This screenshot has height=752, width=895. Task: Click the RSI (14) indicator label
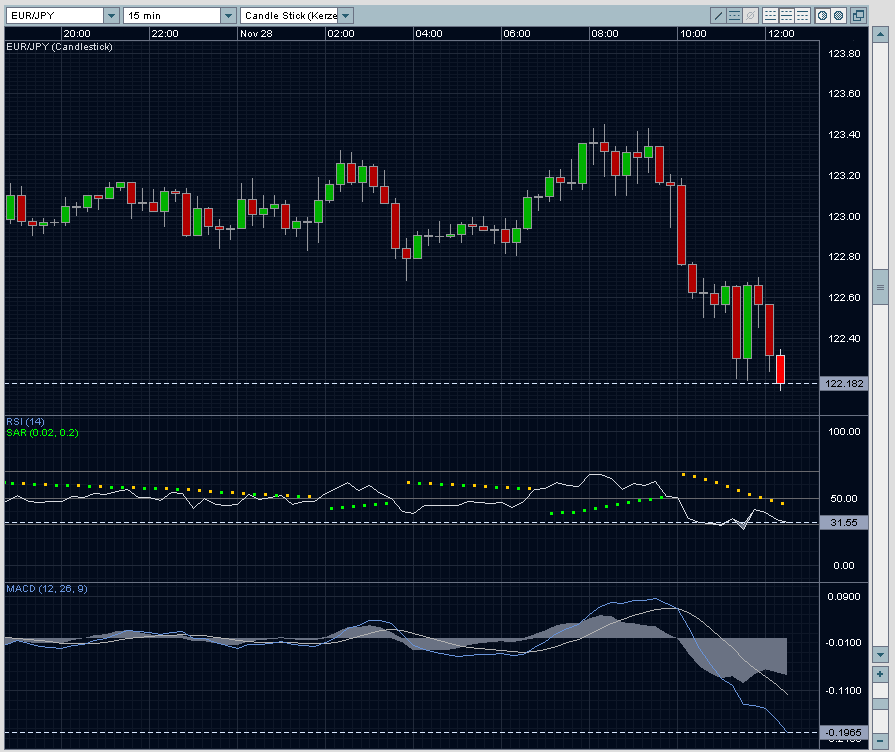point(25,421)
